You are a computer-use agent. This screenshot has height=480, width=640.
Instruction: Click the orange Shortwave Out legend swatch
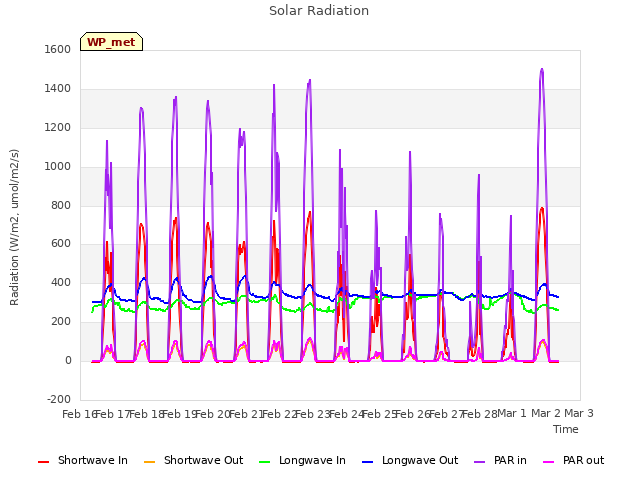pos(150,462)
